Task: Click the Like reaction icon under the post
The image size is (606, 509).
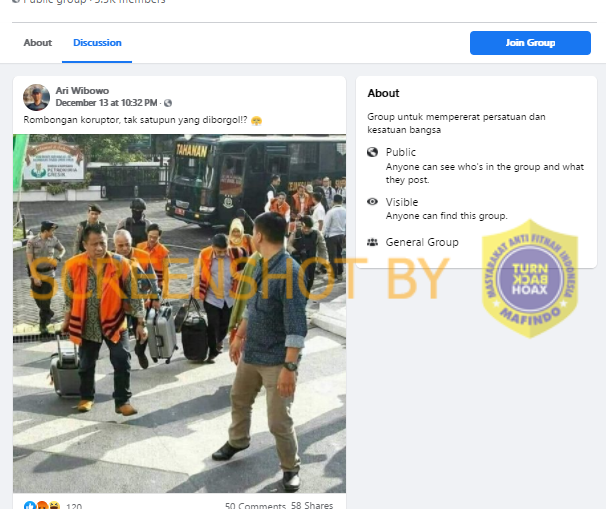Action: (30, 505)
